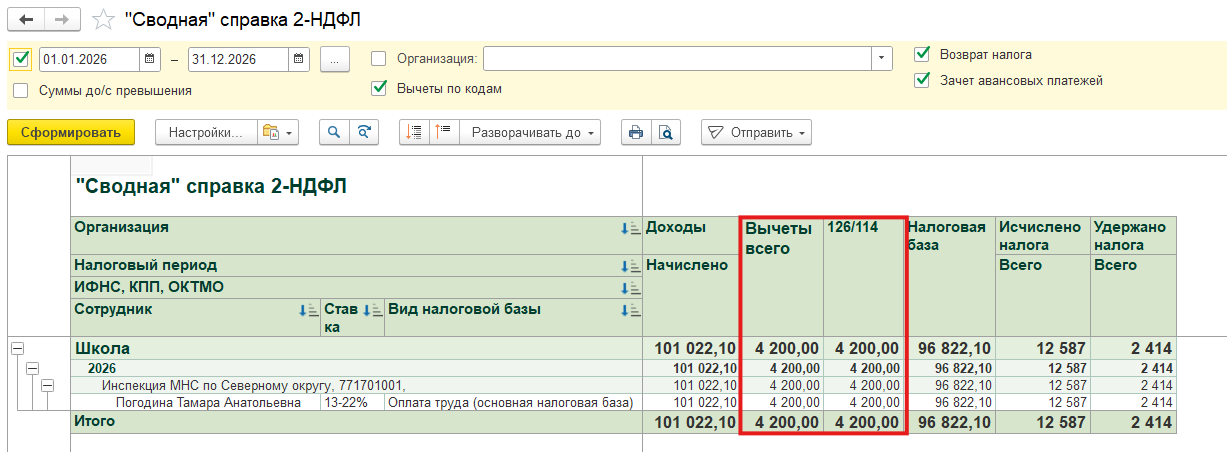Viewport: 1227px width, 452px height.
Task: Open saved settings variants dropdown
Action: click(x=277, y=132)
